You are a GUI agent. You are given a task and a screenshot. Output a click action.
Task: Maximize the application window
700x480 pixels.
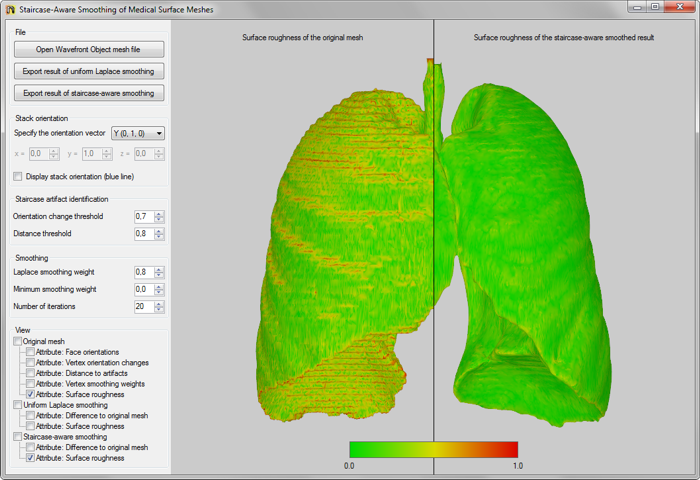(x=655, y=7)
